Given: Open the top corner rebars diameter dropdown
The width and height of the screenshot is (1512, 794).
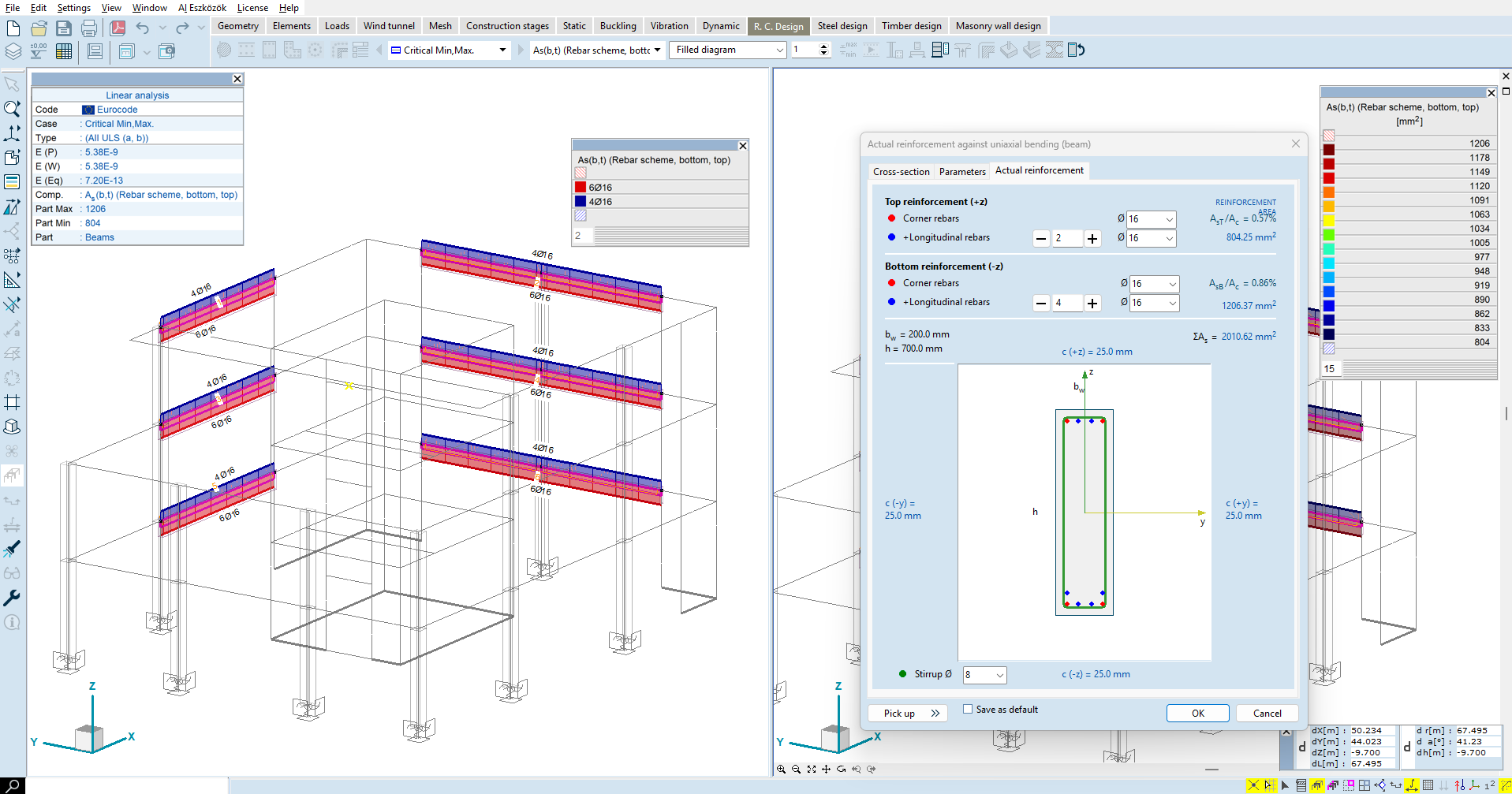Looking at the screenshot, I should point(1152,219).
